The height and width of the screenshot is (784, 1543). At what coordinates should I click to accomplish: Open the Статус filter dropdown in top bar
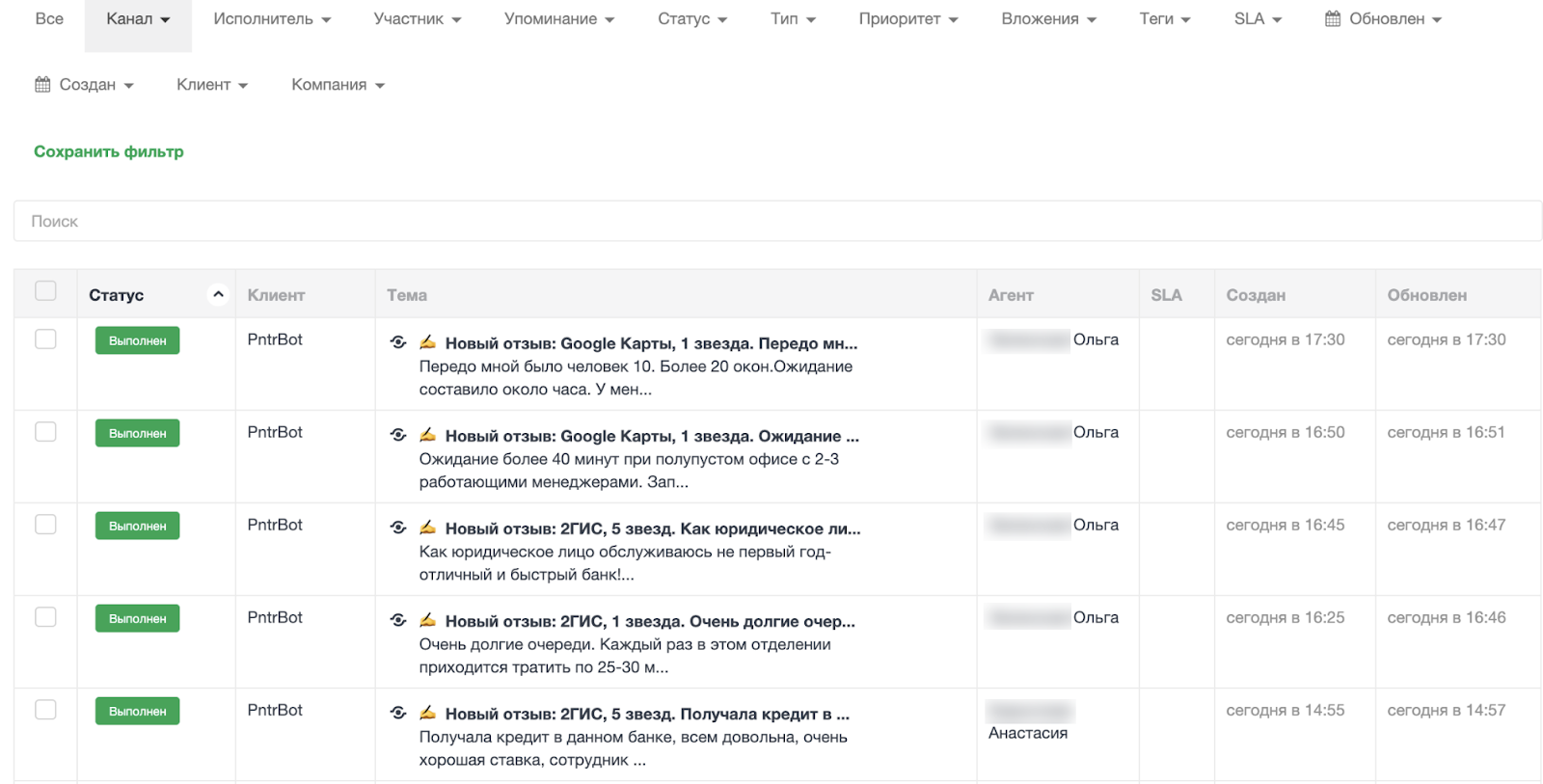point(692,19)
